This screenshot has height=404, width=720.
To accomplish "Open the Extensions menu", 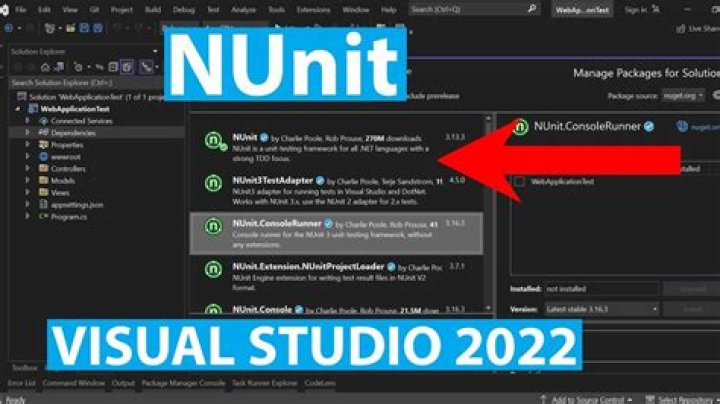I will coord(313,10).
